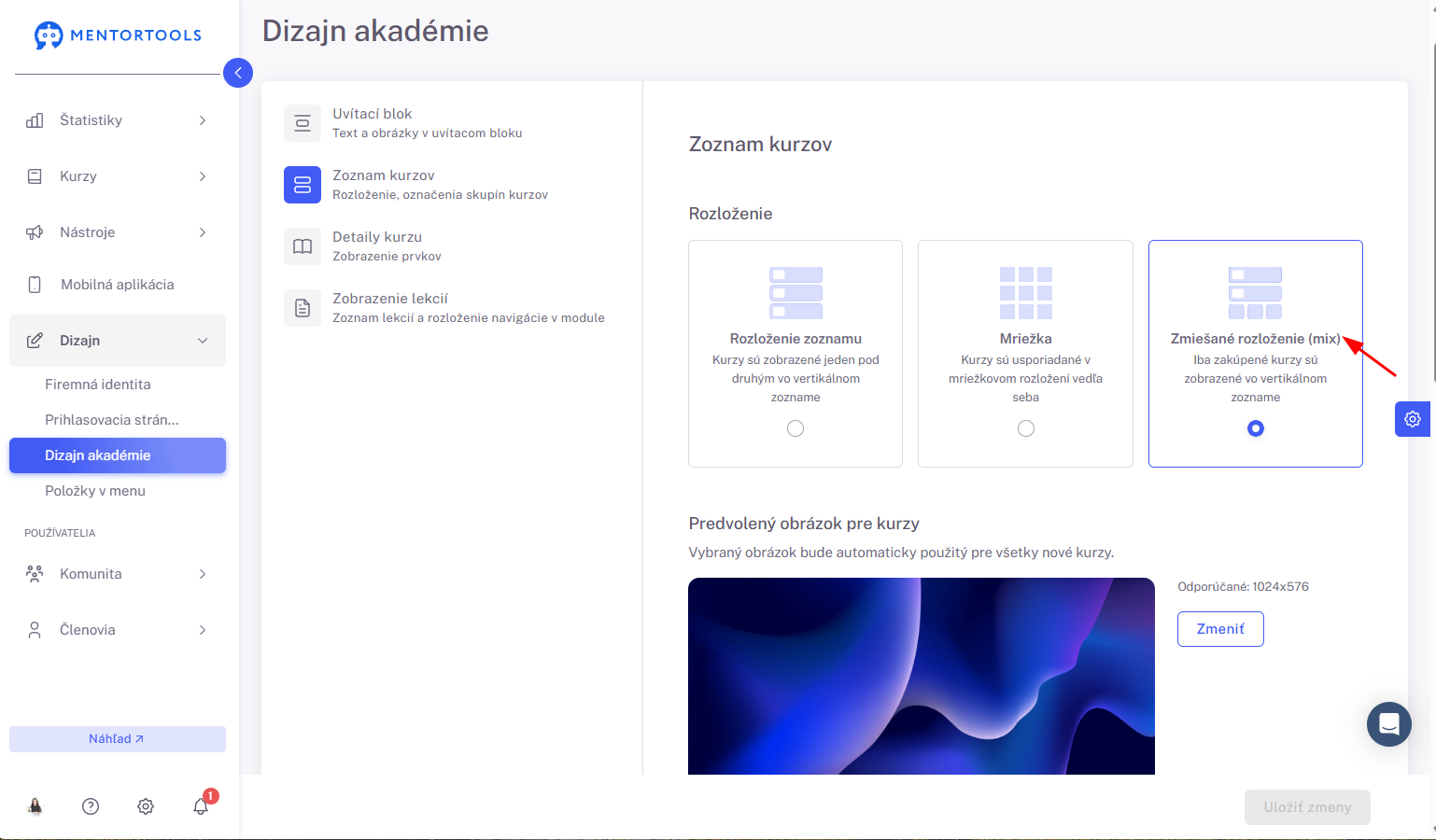The image size is (1436, 840).
Task: Click the Zmeniť button
Action: click(x=1220, y=629)
